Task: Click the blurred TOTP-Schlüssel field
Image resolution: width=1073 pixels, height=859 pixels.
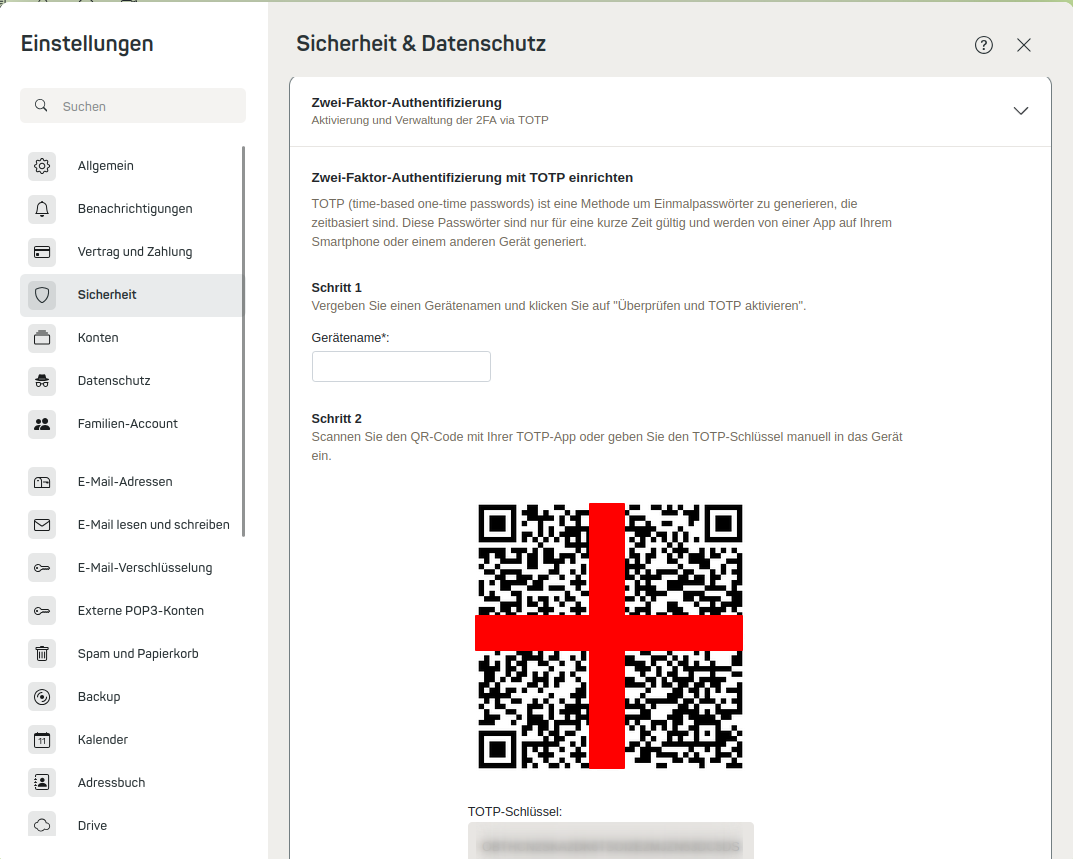Action: click(610, 841)
